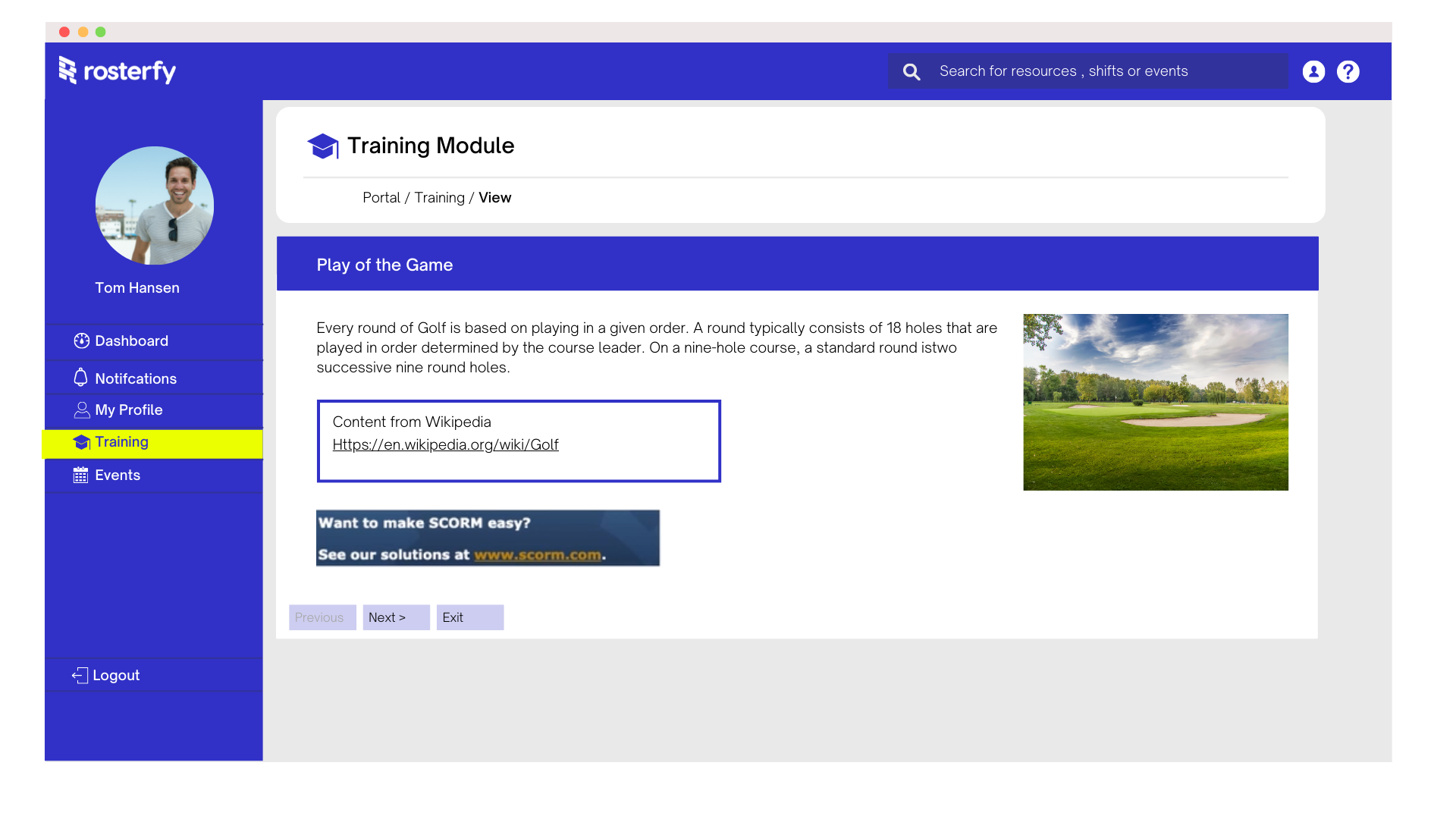1456x819 pixels.
Task: Open Notifcations in sidebar
Action: pyautogui.click(x=154, y=378)
